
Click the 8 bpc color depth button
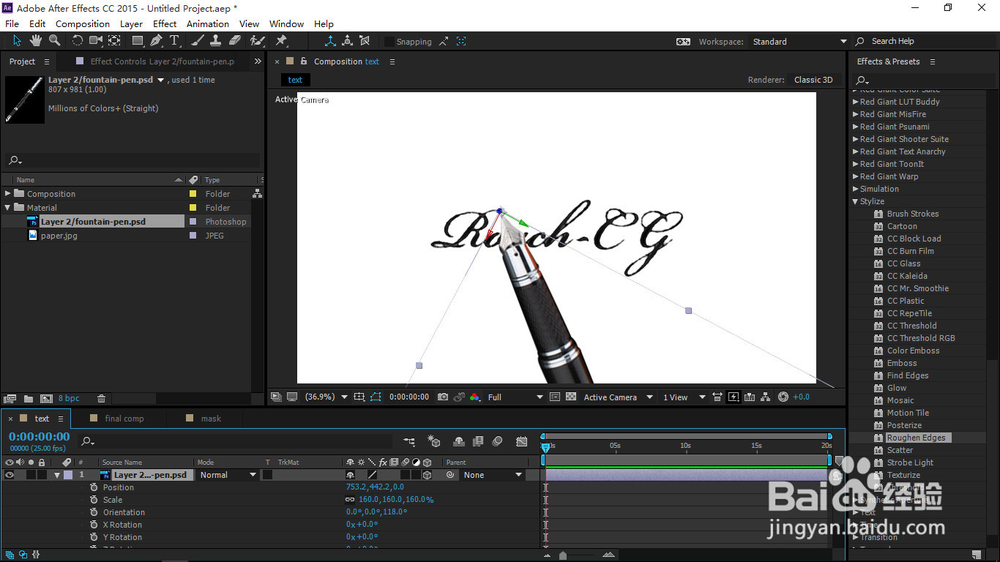69,399
